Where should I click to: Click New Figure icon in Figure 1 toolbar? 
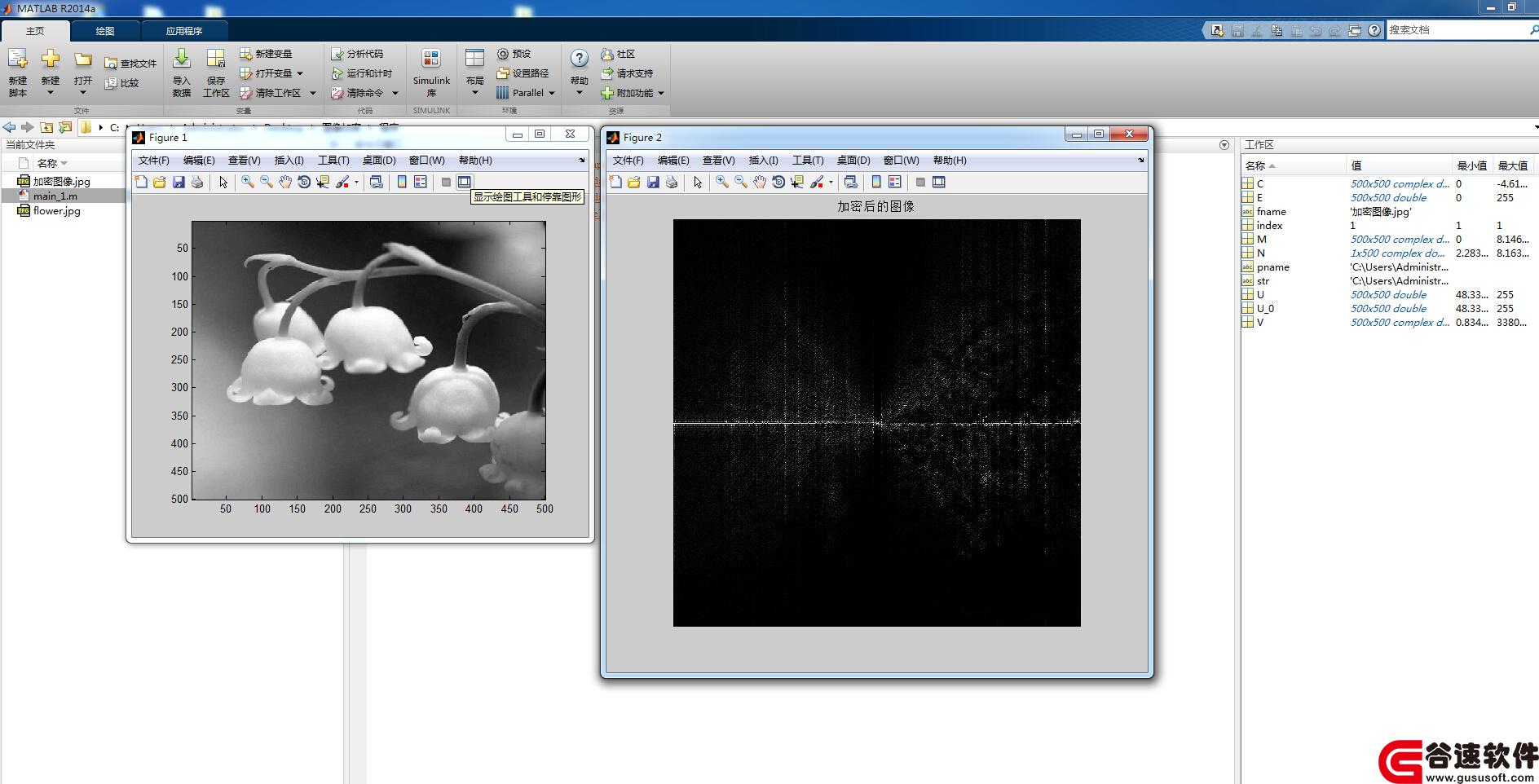pyautogui.click(x=141, y=182)
